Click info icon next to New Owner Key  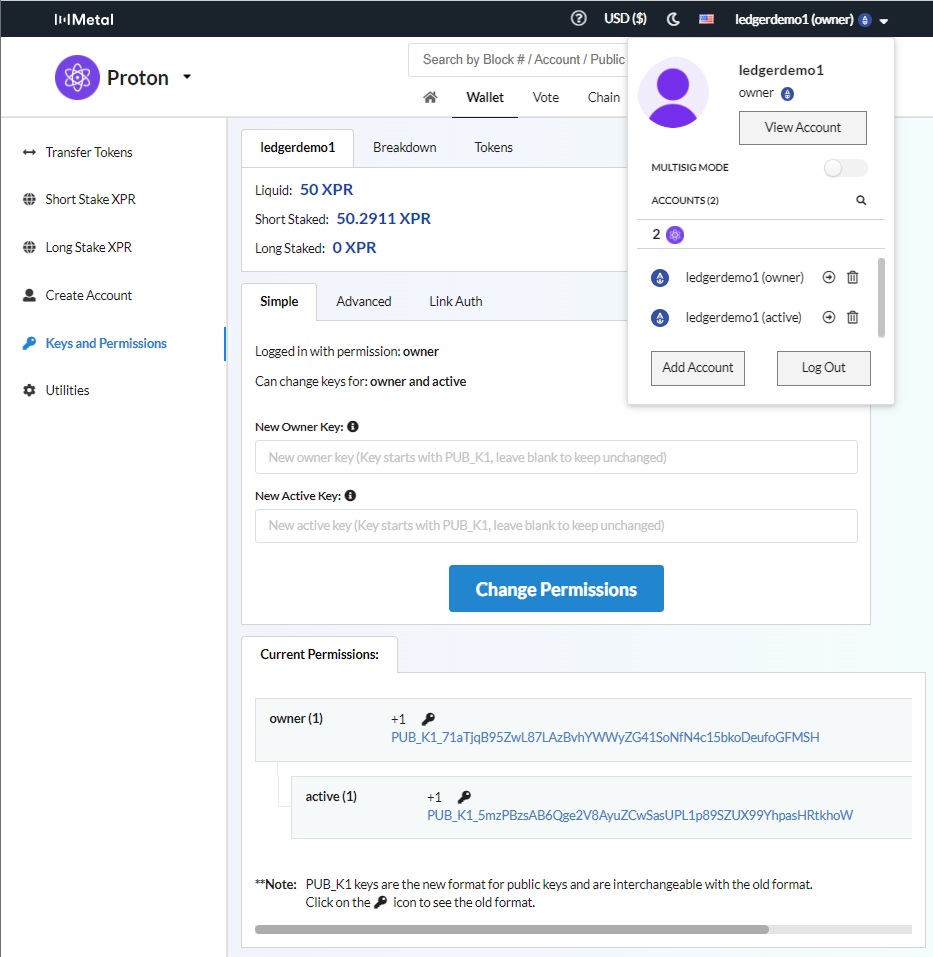(352, 427)
